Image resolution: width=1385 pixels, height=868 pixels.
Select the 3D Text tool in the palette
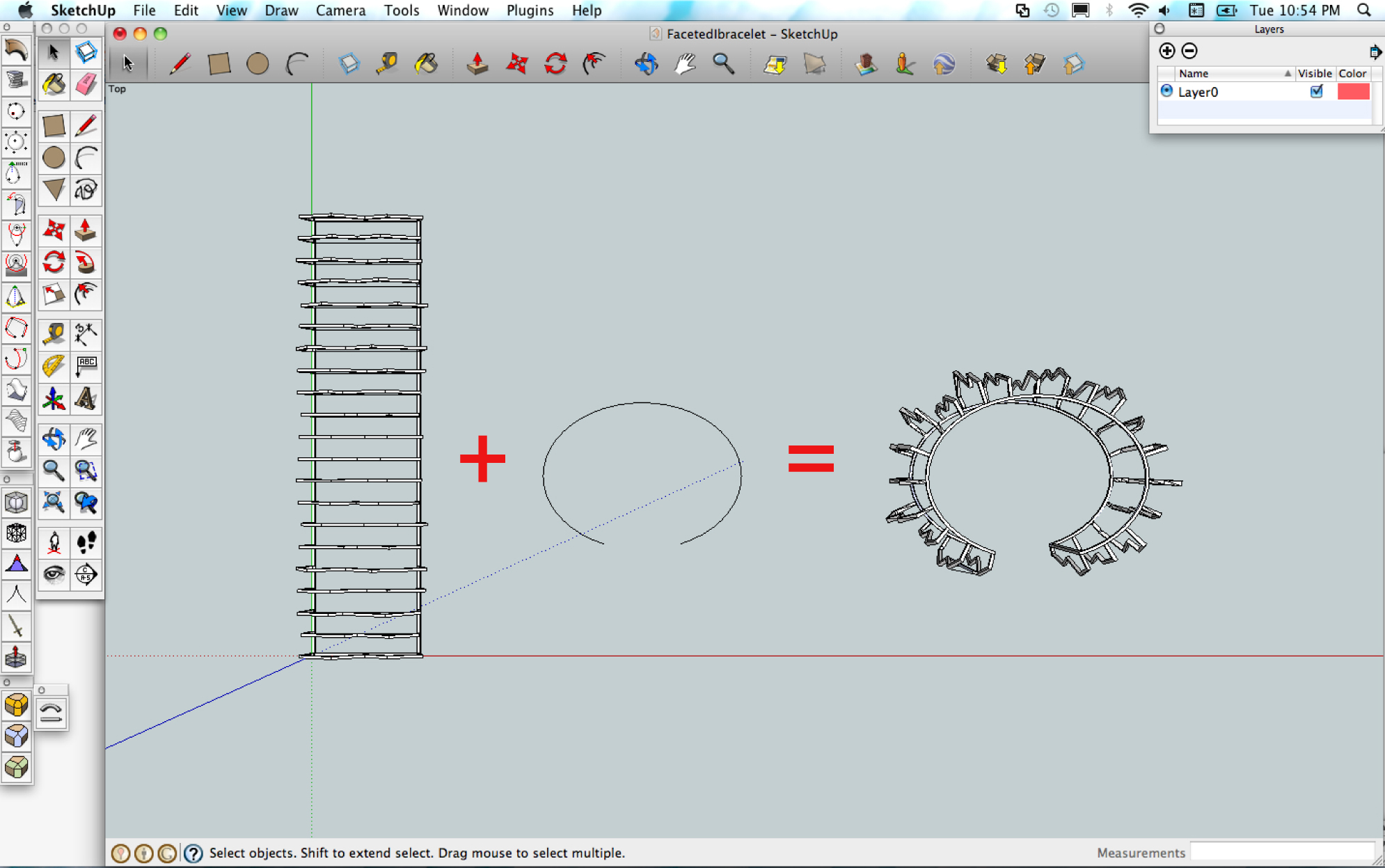pos(86,399)
